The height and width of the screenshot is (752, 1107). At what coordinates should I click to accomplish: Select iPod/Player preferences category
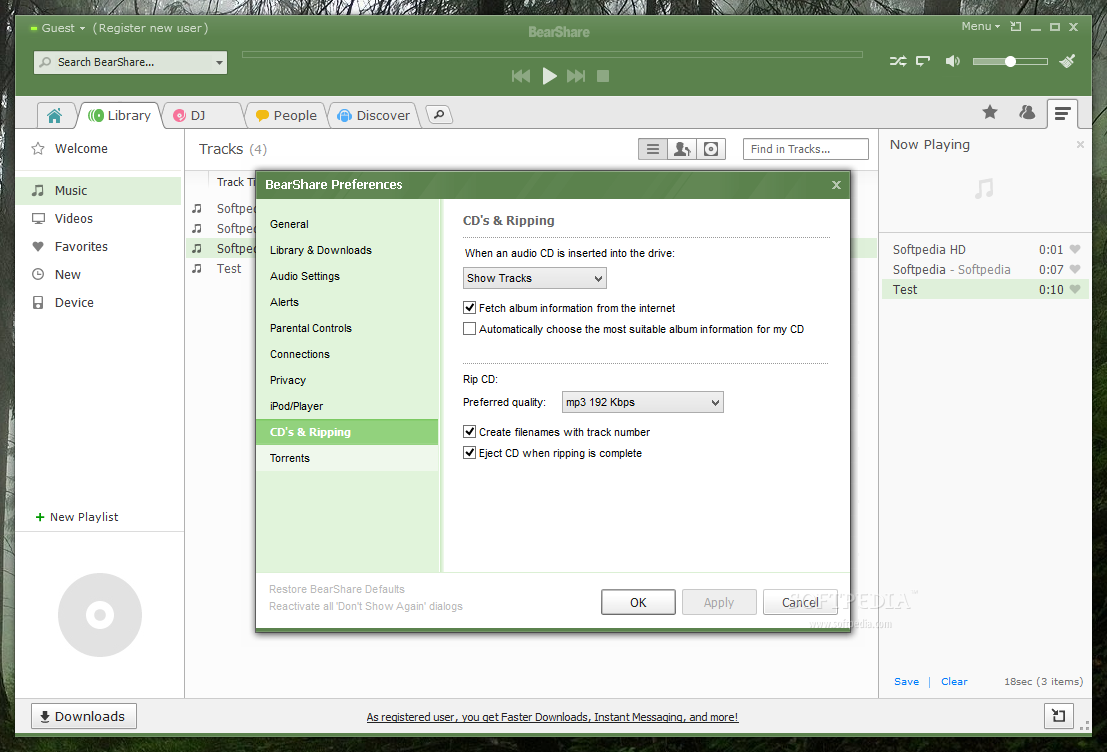coord(347,406)
